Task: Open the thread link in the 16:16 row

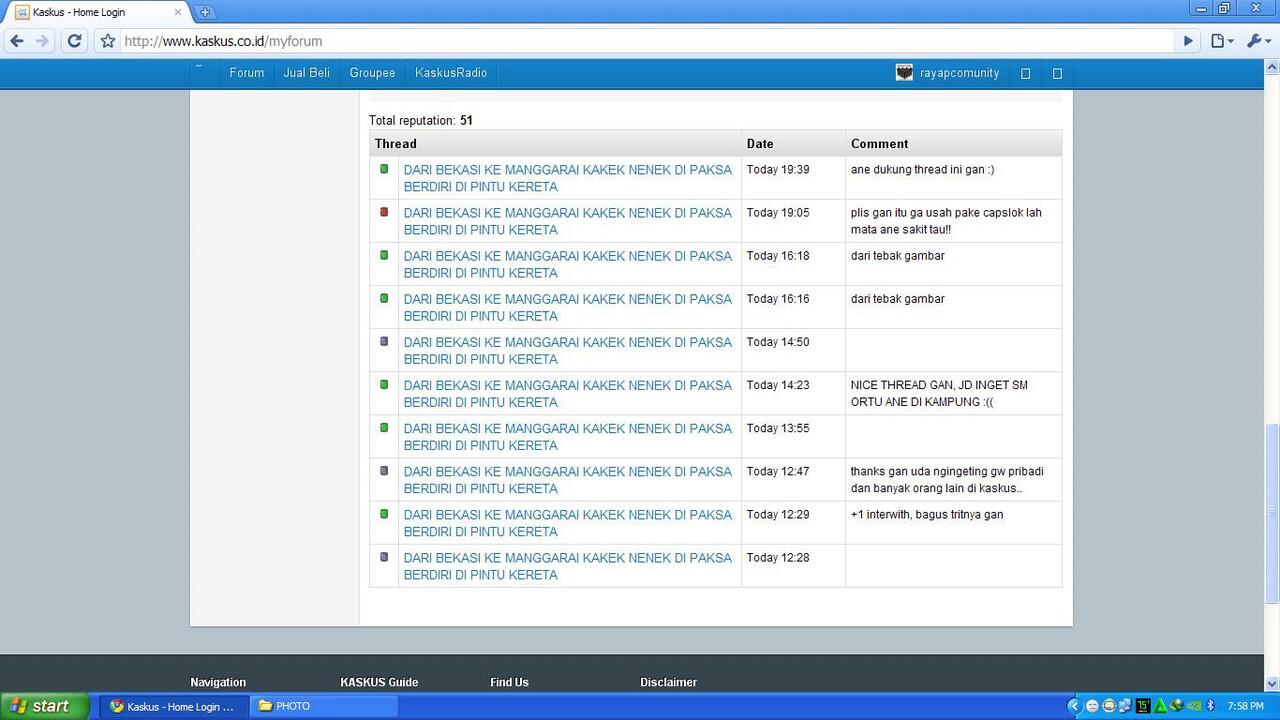Action: tap(567, 307)
